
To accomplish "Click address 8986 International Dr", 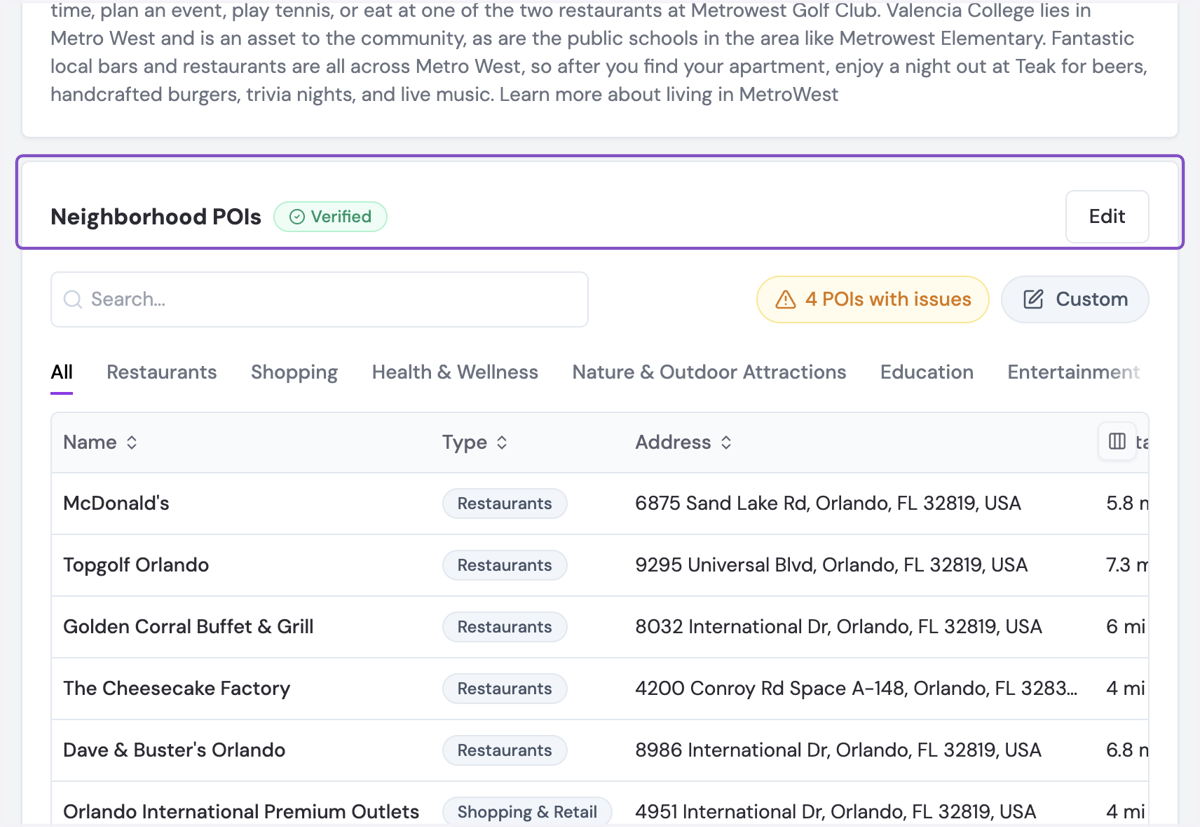I will coord(838,750).
